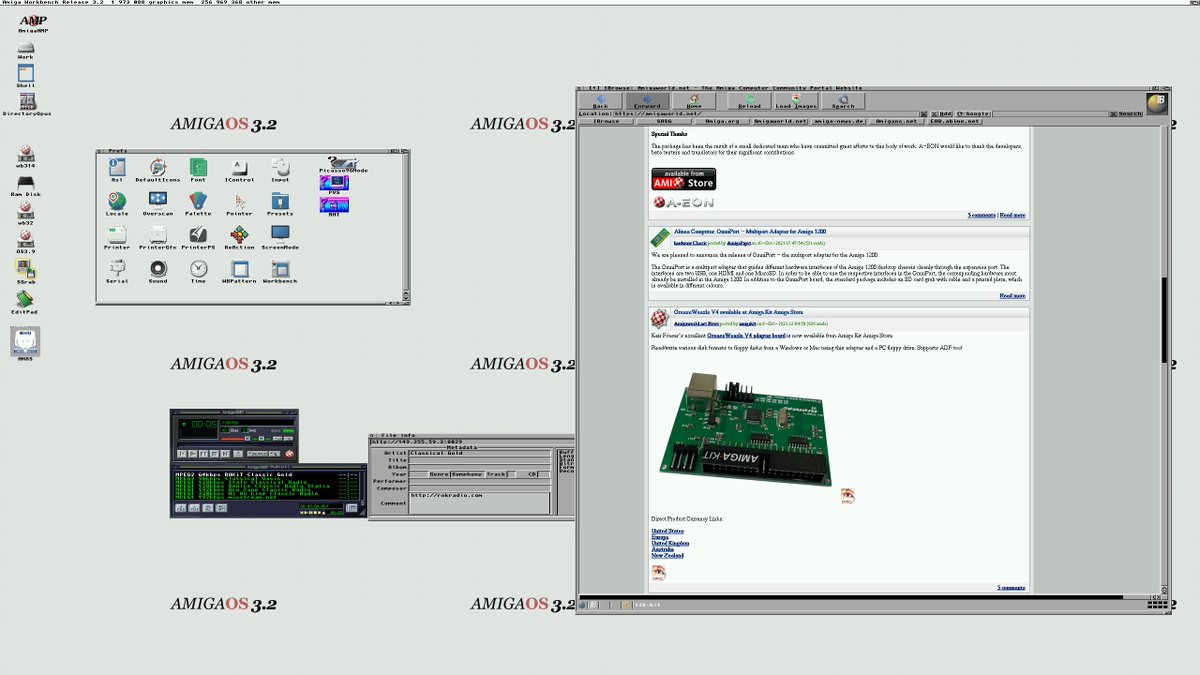Click Load Images in IBrowse toolbar
1200x675 pixels.
point(796,100)
